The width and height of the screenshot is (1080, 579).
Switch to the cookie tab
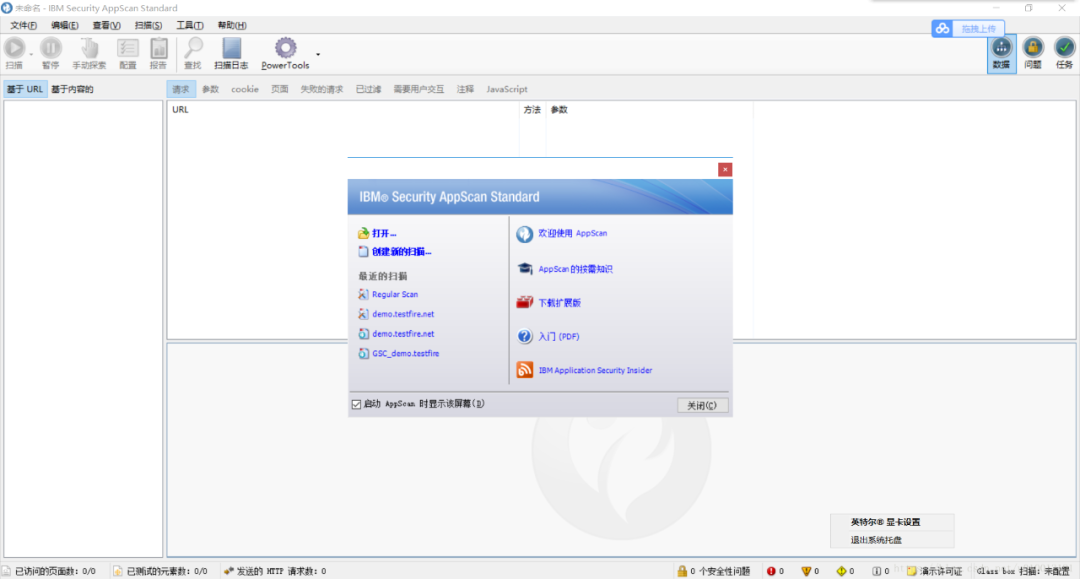[x=244, y=89]
